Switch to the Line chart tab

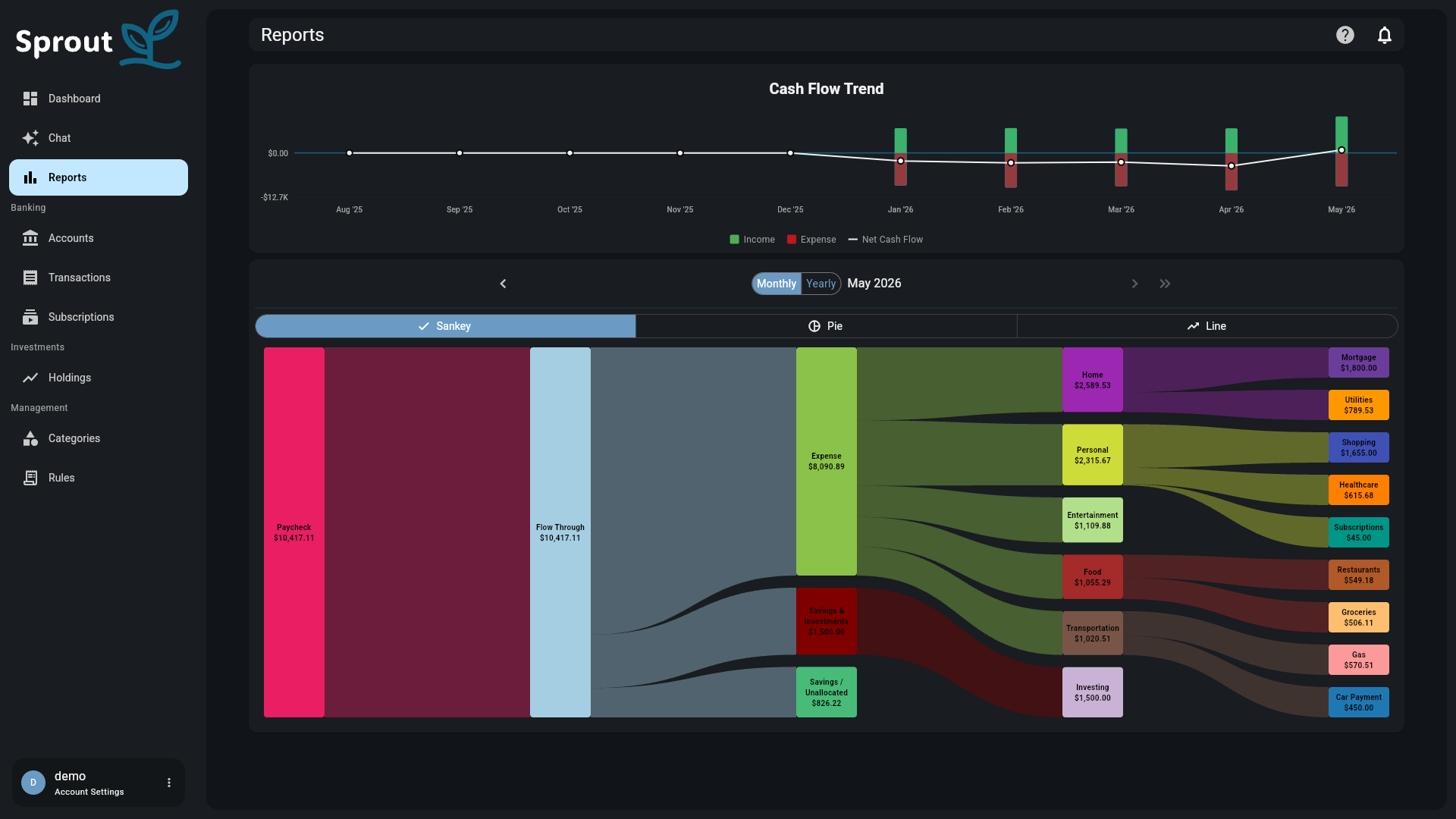(x=1207, y=326)
